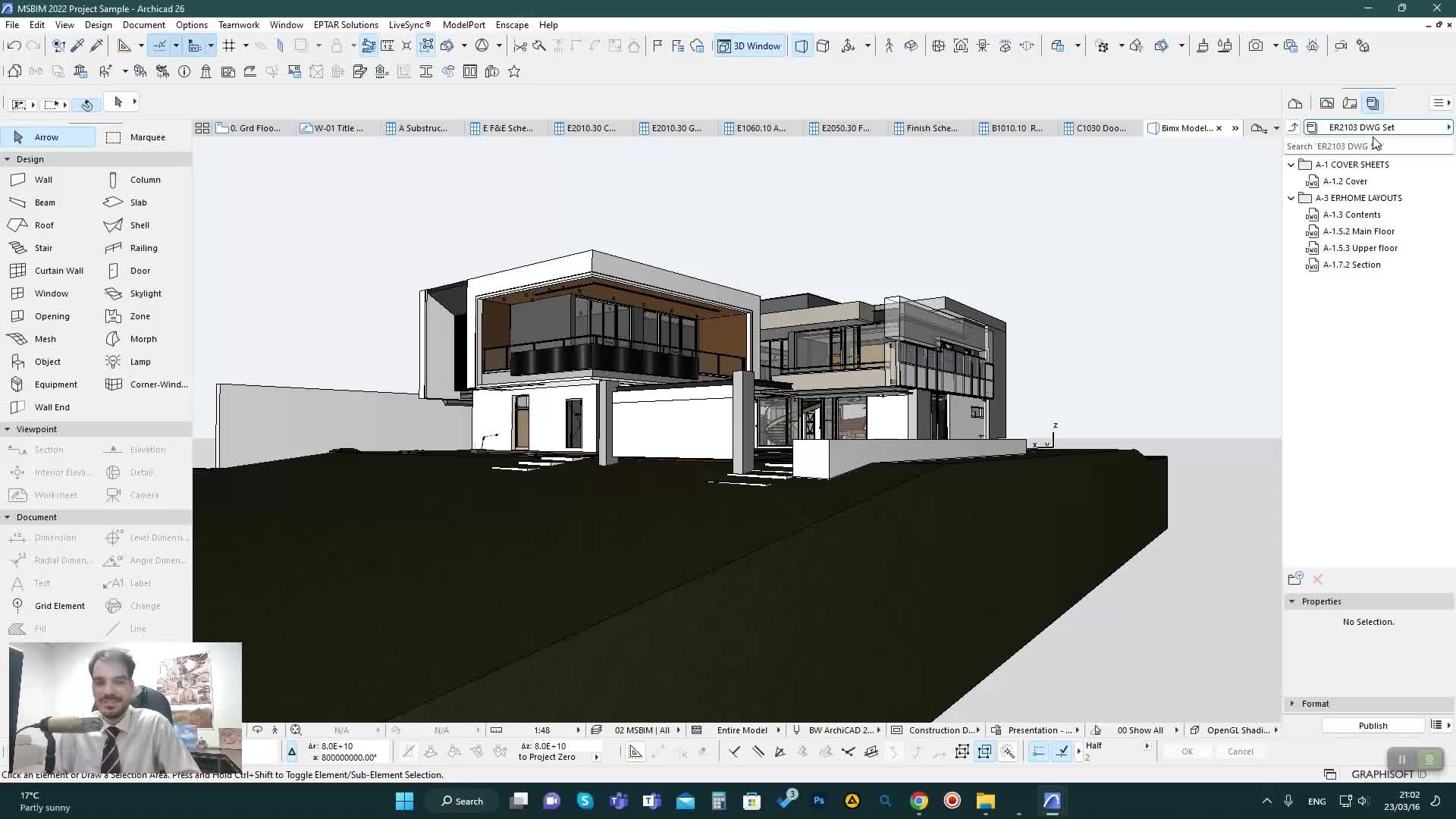Image resolution: width=1456 pixels, height=819 pixels.
Task: Close the Bimx Model tab
Action: (1219, 128)
